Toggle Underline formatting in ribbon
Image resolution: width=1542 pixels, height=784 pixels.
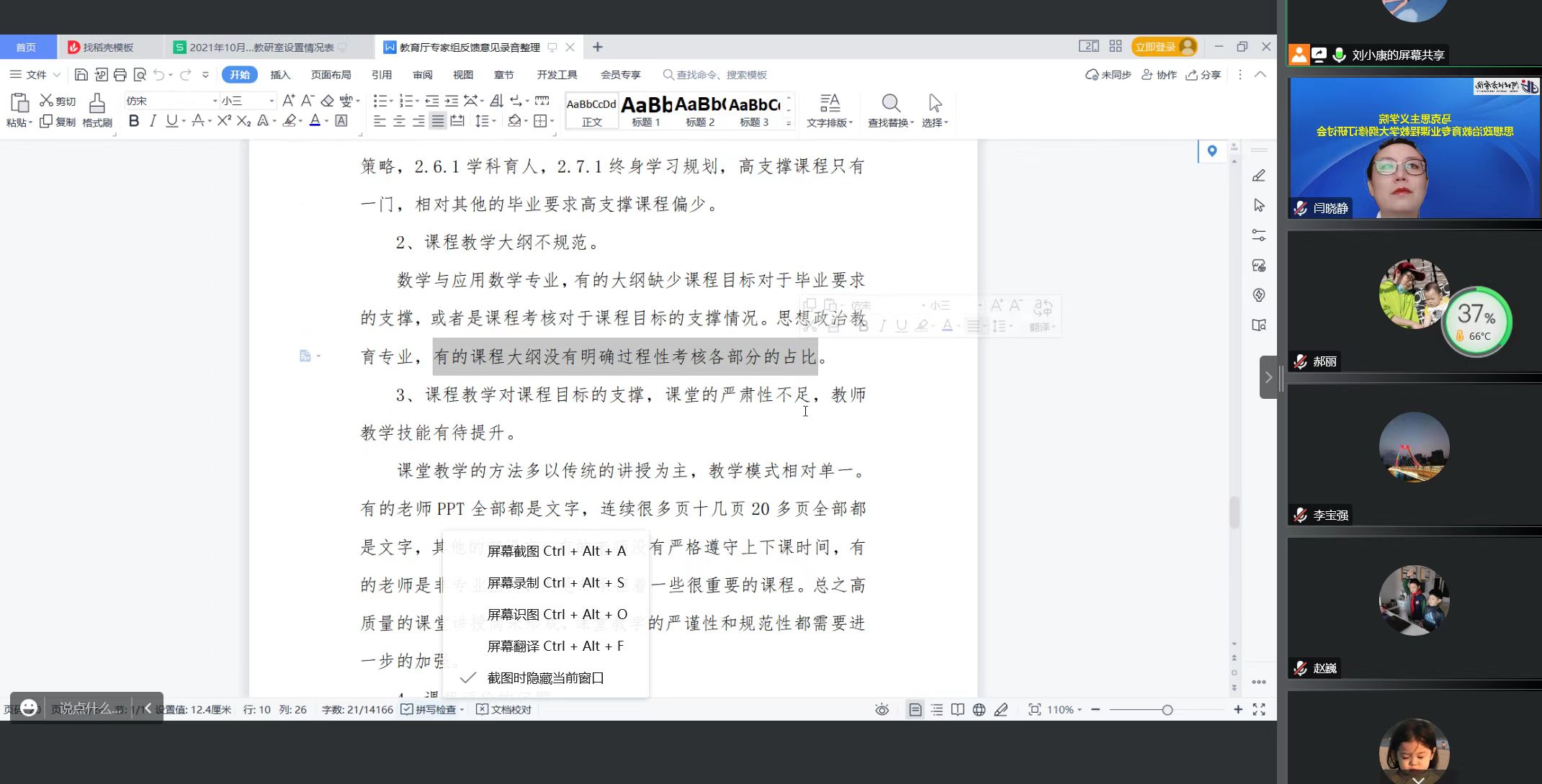[x=173, y=121]
